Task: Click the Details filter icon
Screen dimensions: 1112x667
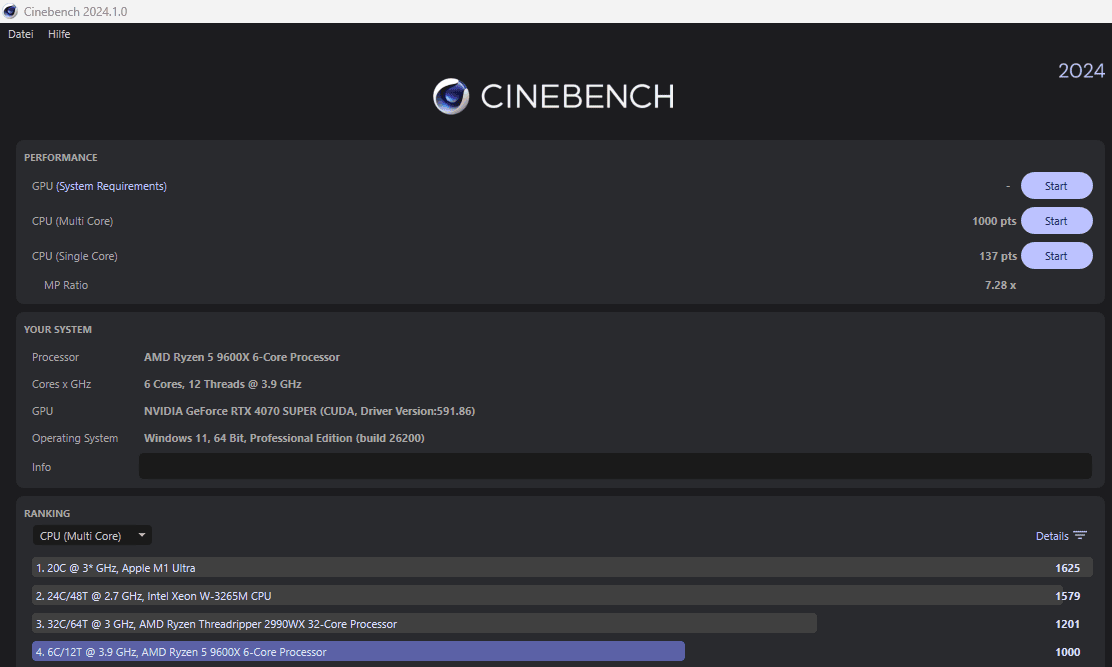Action: 1079,535
